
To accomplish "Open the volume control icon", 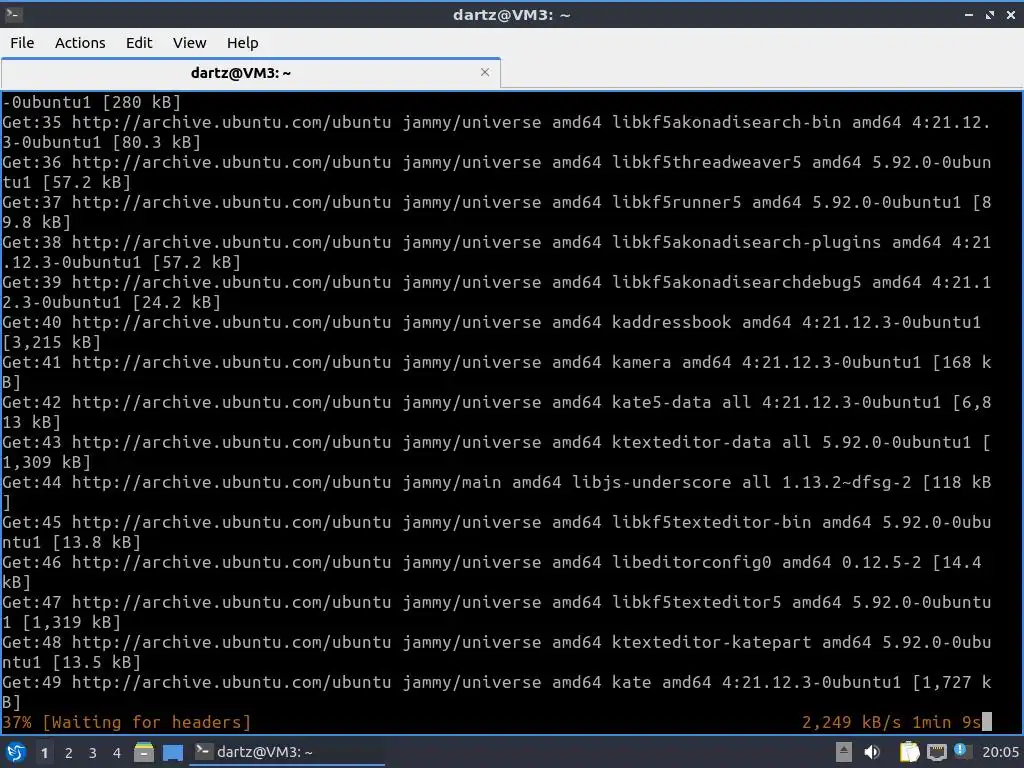I will pos(872,752).
